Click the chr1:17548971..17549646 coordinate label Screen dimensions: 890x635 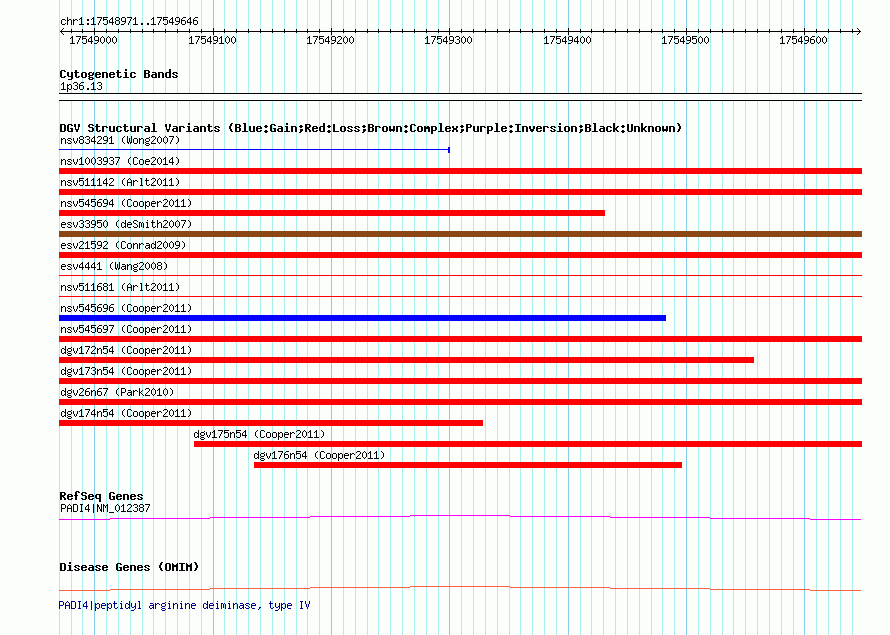pos(129,22)
